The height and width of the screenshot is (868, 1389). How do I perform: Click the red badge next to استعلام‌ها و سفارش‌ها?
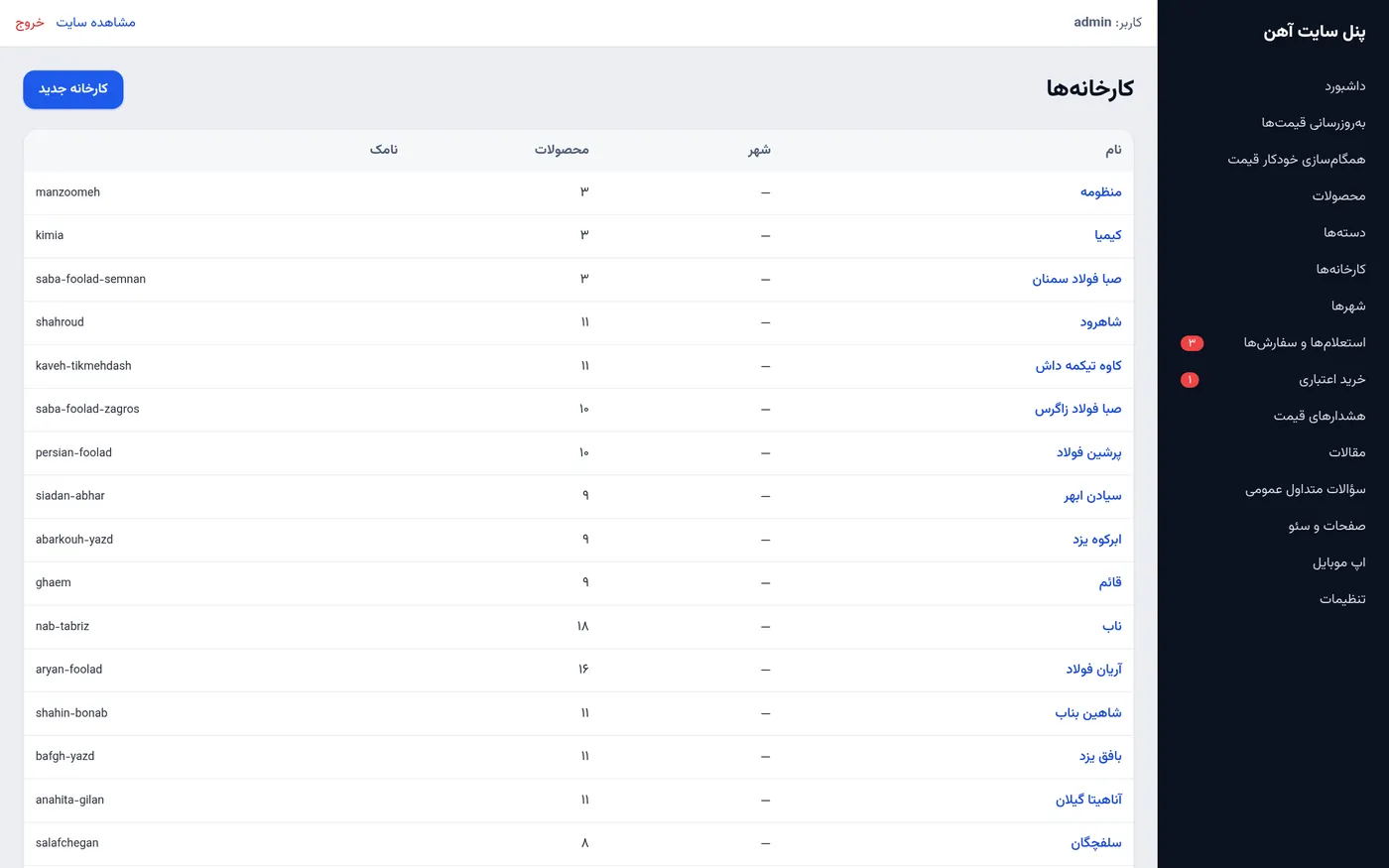[x=1192, y=343]
